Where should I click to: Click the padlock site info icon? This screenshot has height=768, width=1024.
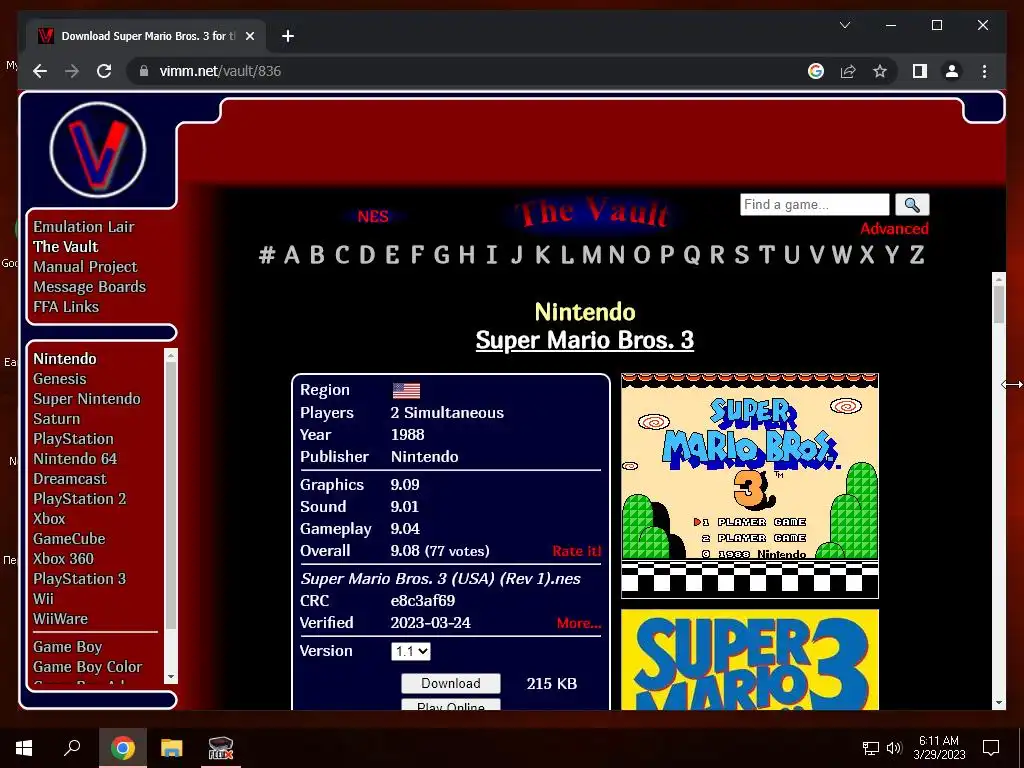pyautogui.click(x=144, y=71)
